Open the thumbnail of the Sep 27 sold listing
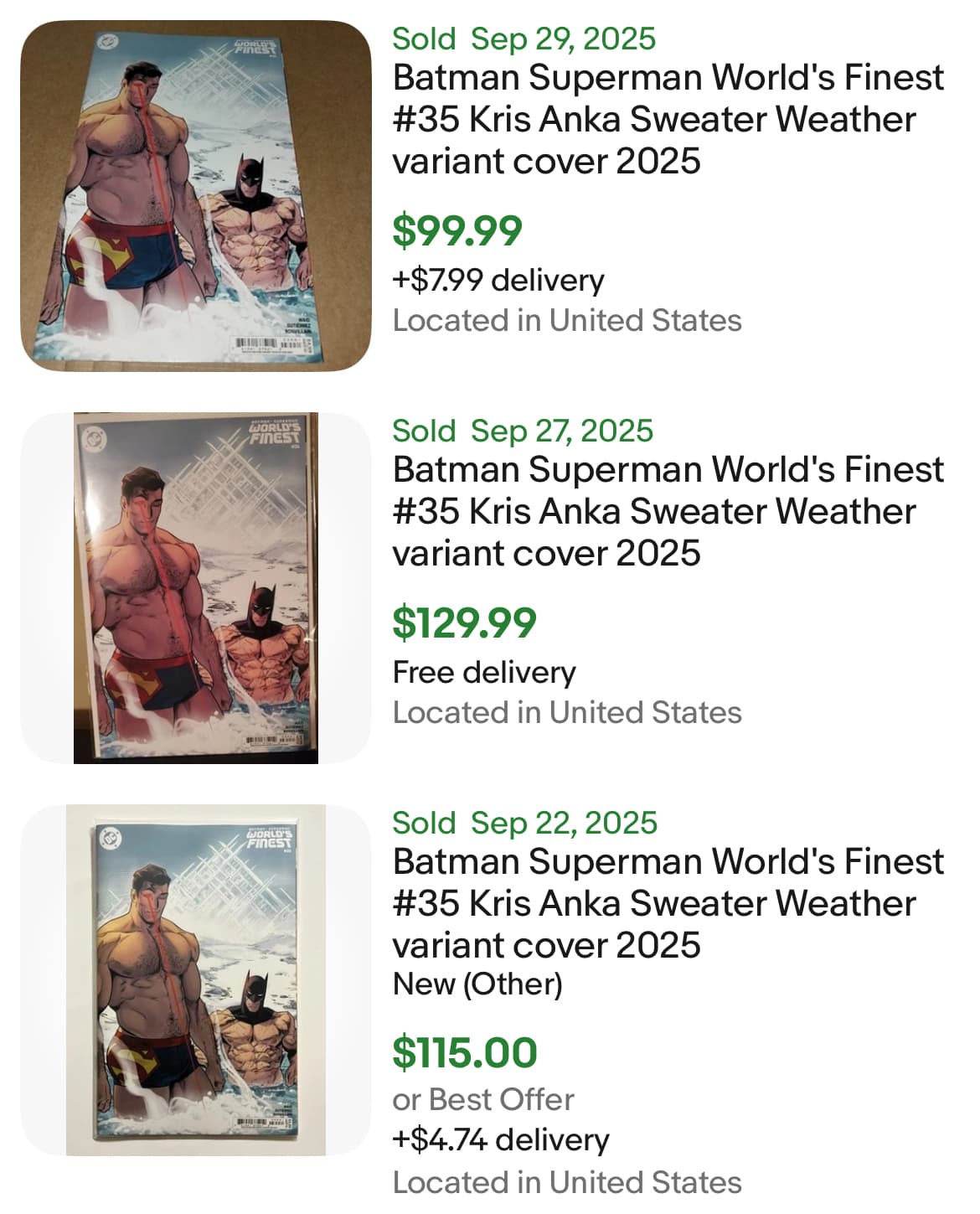Image resolution: width=980 pixels, height=1214 pixels. [195, 588]
